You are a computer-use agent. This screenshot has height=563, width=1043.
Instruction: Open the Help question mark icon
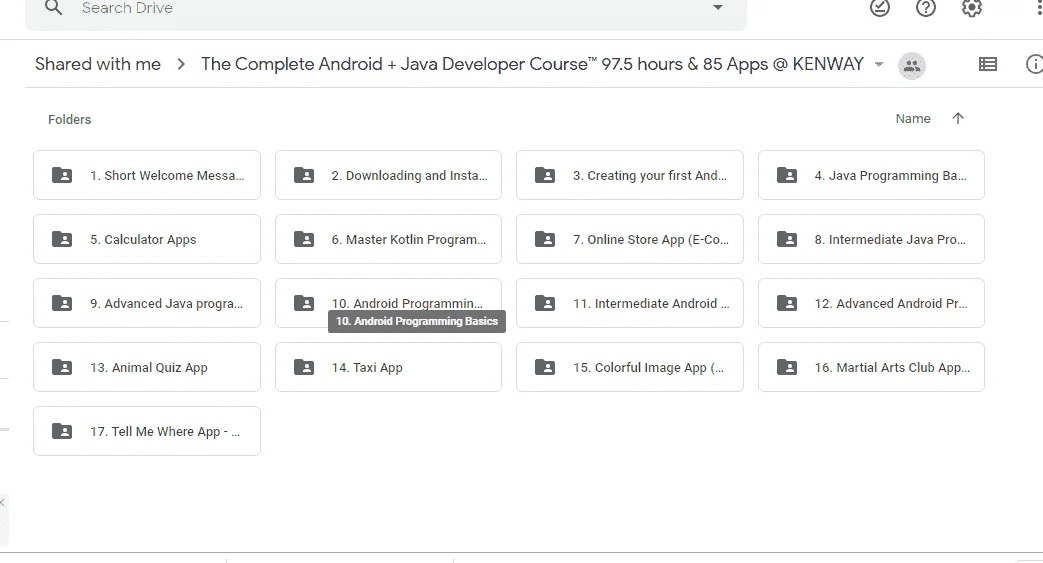pos(925,8)
